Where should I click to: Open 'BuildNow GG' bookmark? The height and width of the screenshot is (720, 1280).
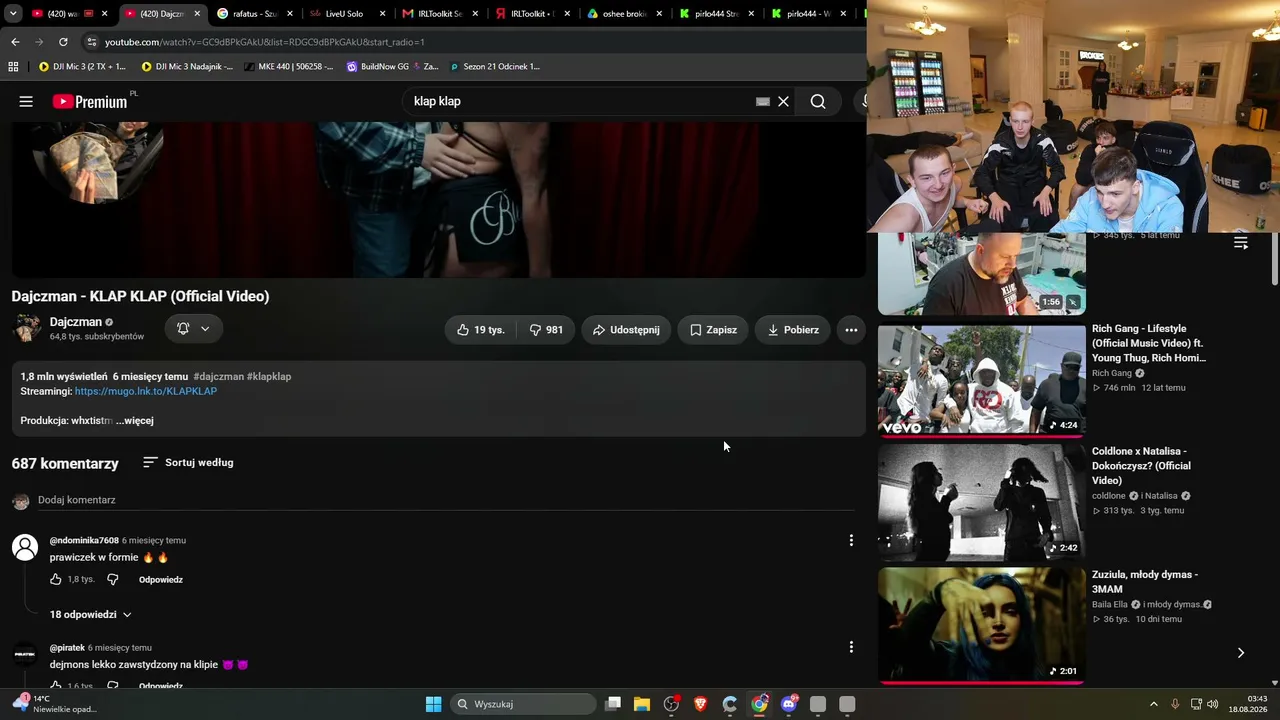click(392, 67)
